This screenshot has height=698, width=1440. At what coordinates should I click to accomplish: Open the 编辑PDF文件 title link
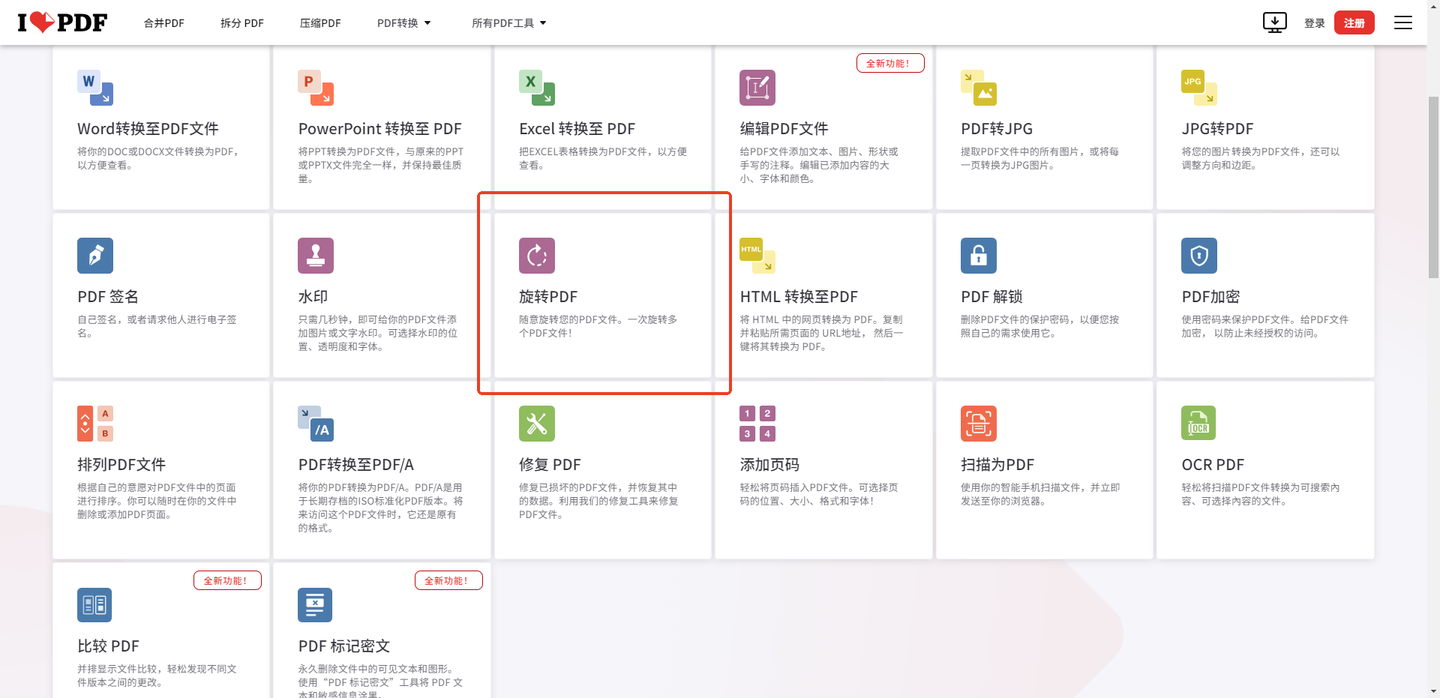tap(784, 129)
